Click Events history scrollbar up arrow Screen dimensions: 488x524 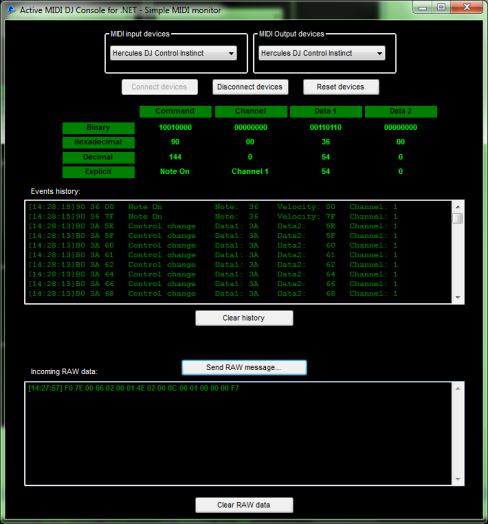pyautogui.click(x=458, y=207)
